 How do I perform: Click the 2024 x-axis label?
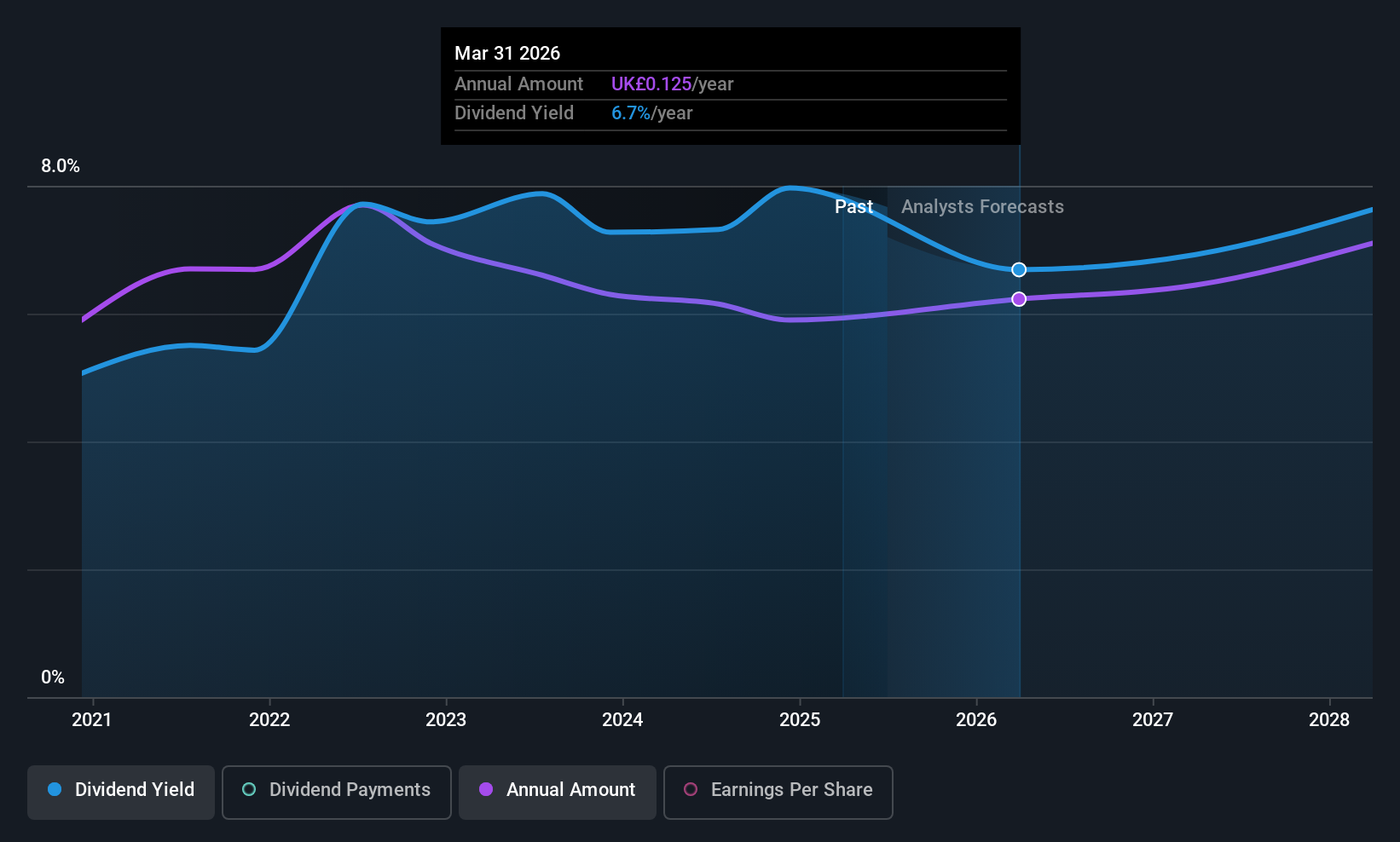(622, 720)
